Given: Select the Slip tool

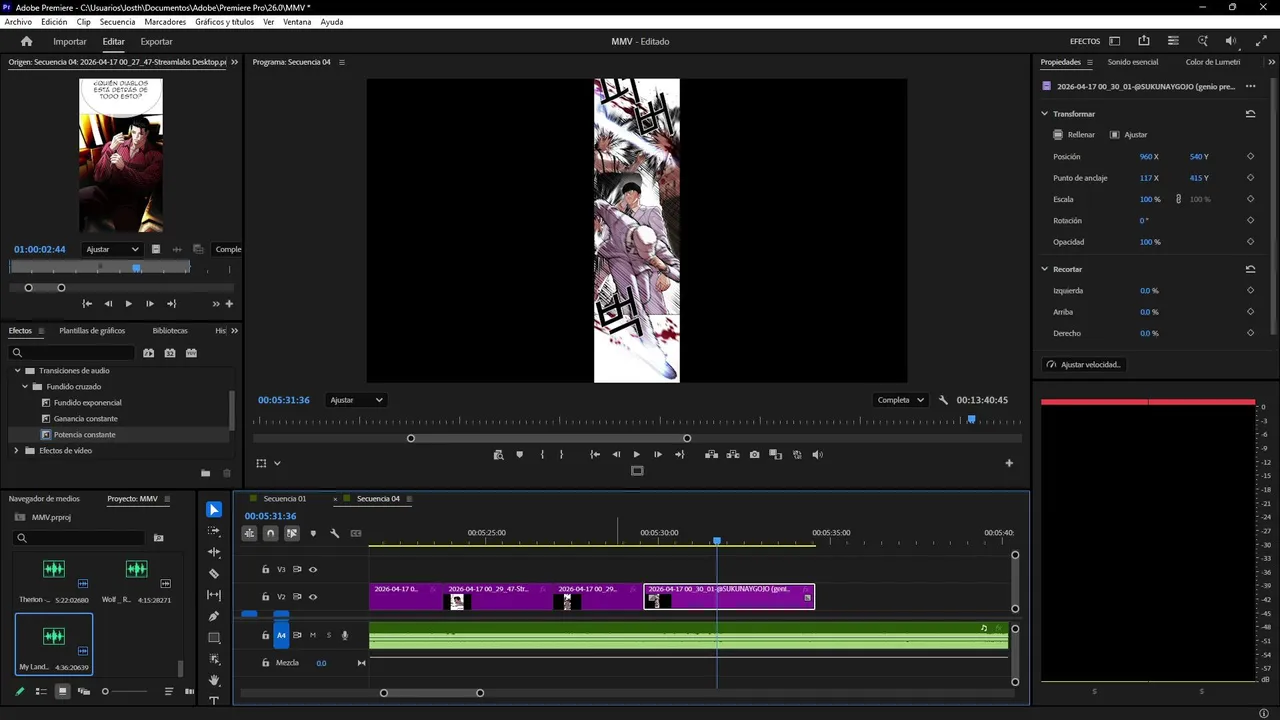Looking at the screenshot, I should [214, 595].
